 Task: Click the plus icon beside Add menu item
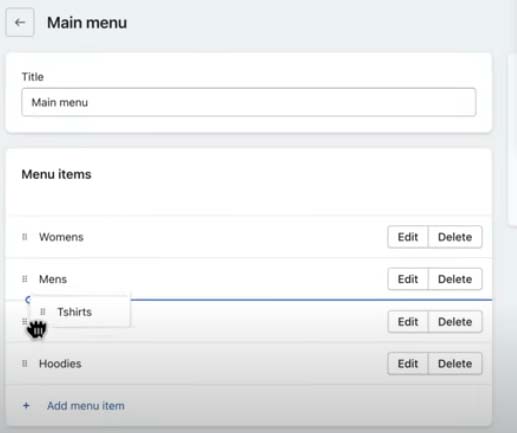coord(26,406)
